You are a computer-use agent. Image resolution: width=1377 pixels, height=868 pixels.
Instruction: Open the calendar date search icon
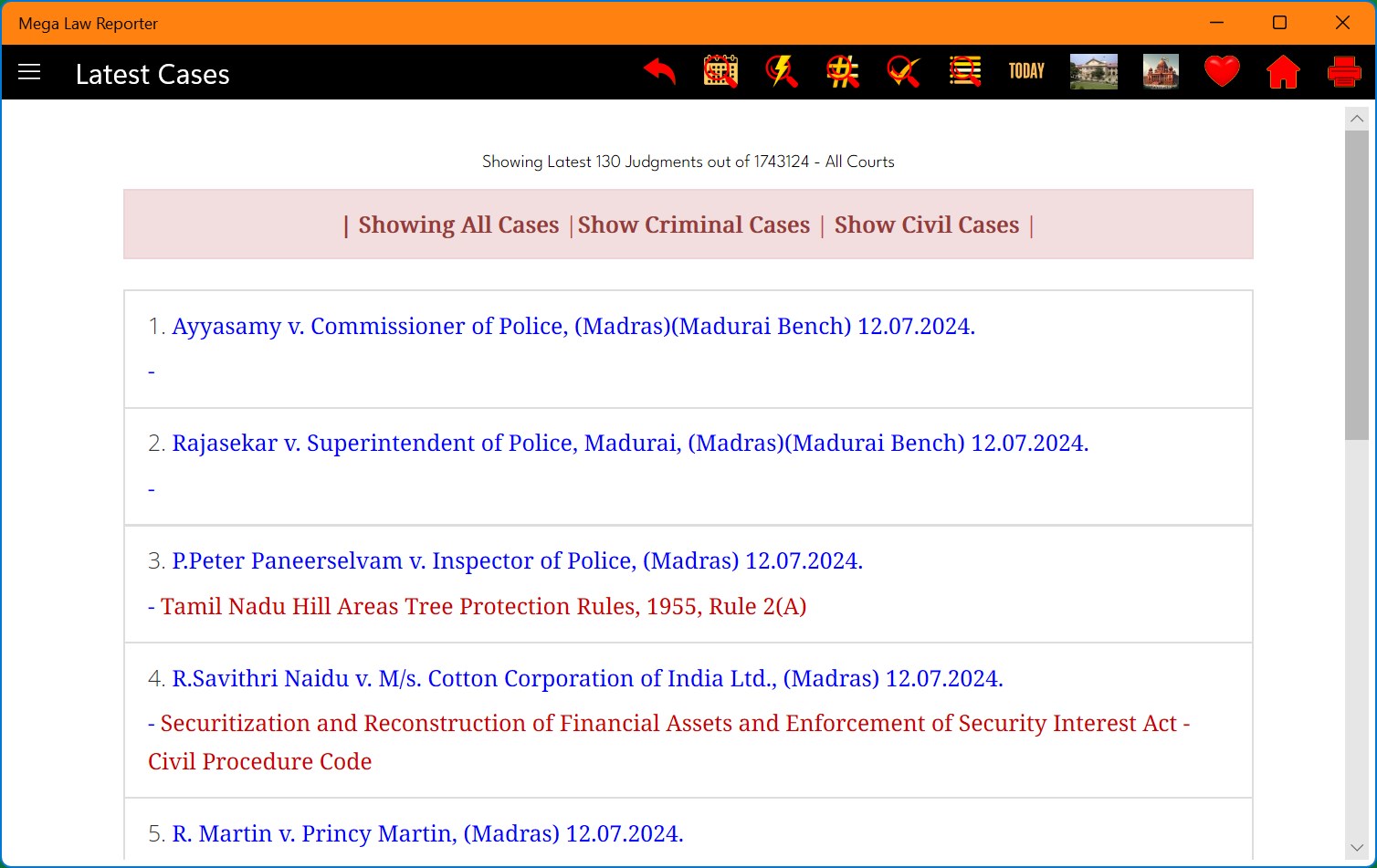(720, 71)
